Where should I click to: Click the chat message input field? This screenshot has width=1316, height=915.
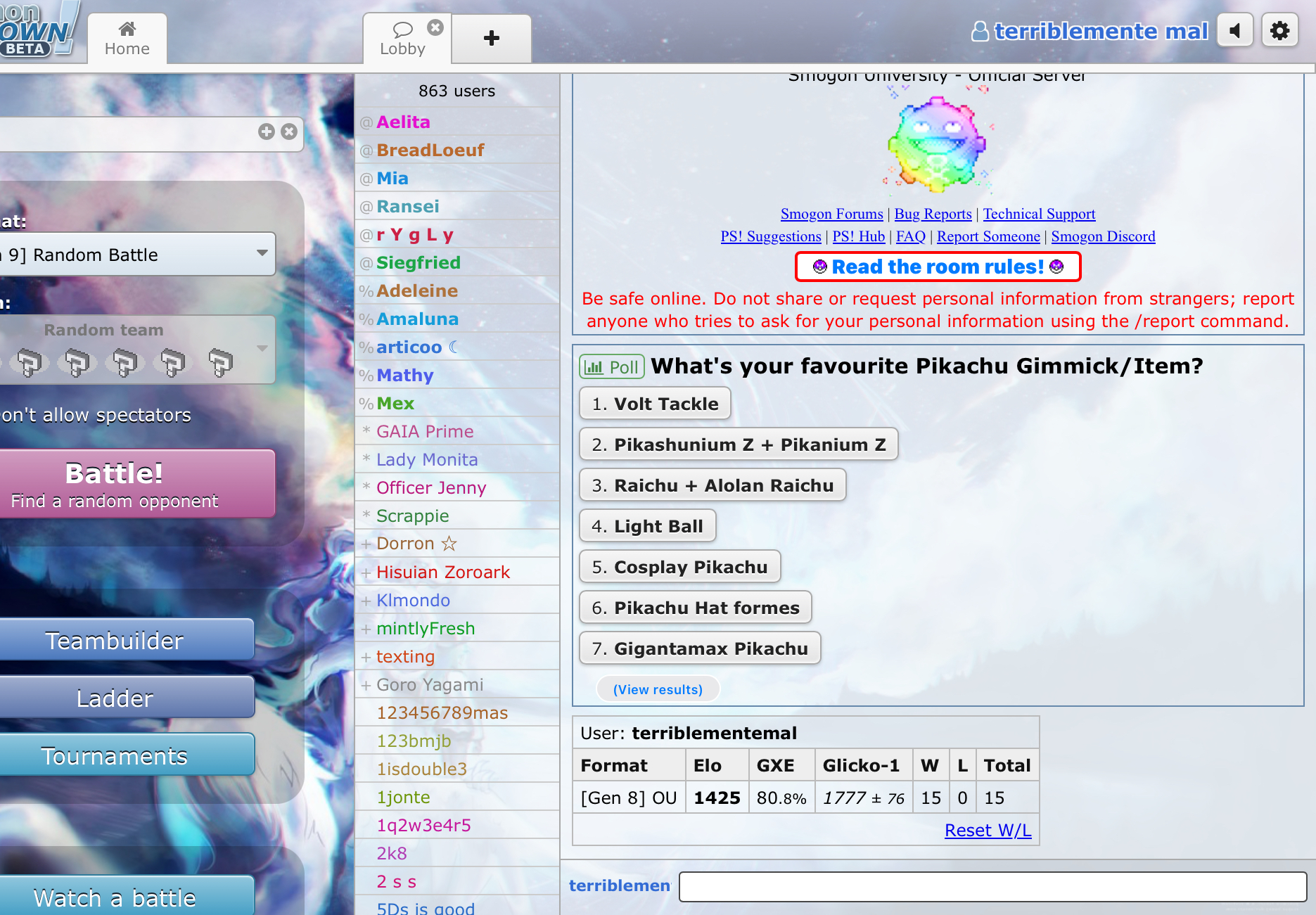click(992, 886)
